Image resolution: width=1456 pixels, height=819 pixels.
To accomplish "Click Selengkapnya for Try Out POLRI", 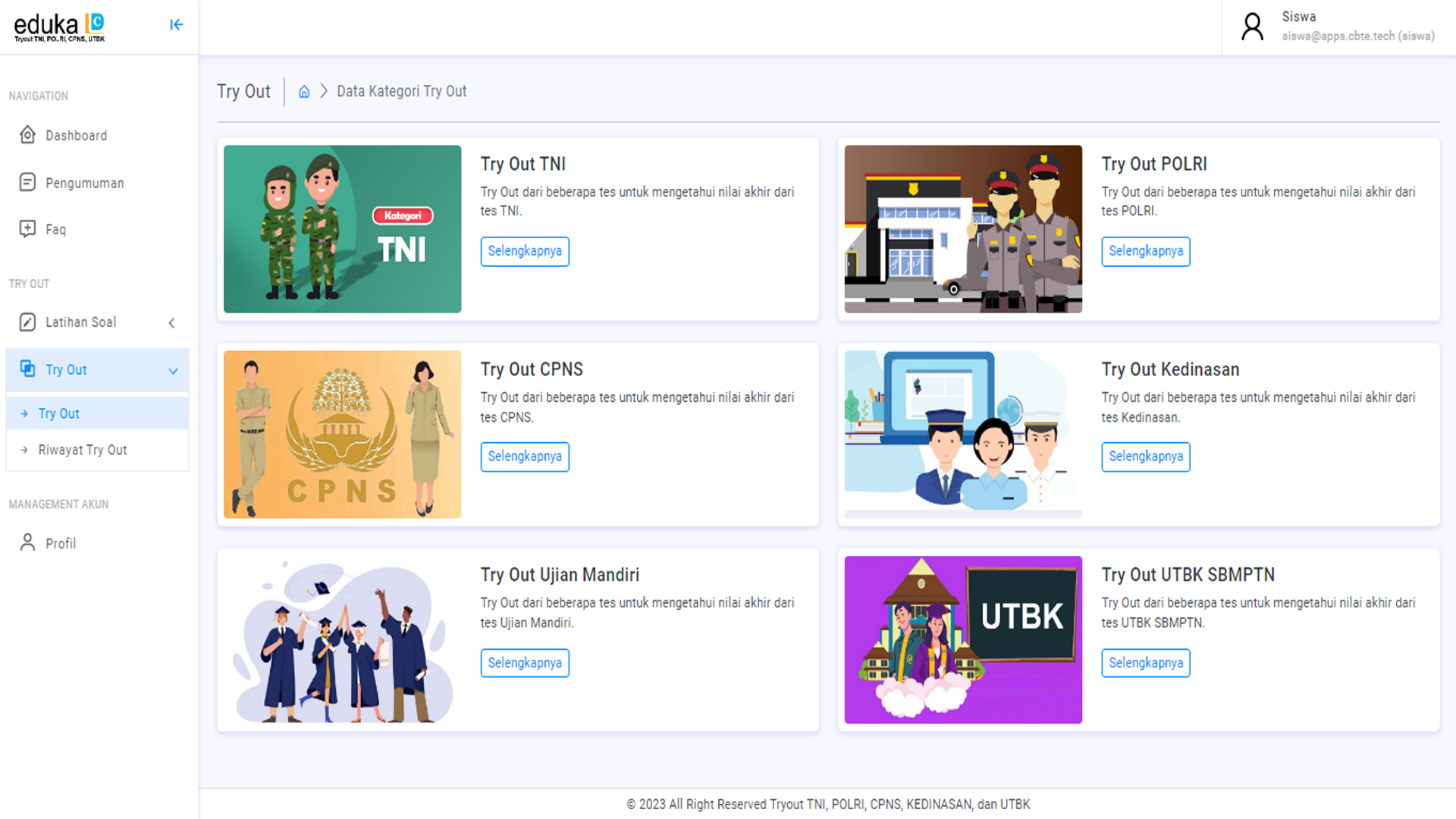I will pos(1145,251).
